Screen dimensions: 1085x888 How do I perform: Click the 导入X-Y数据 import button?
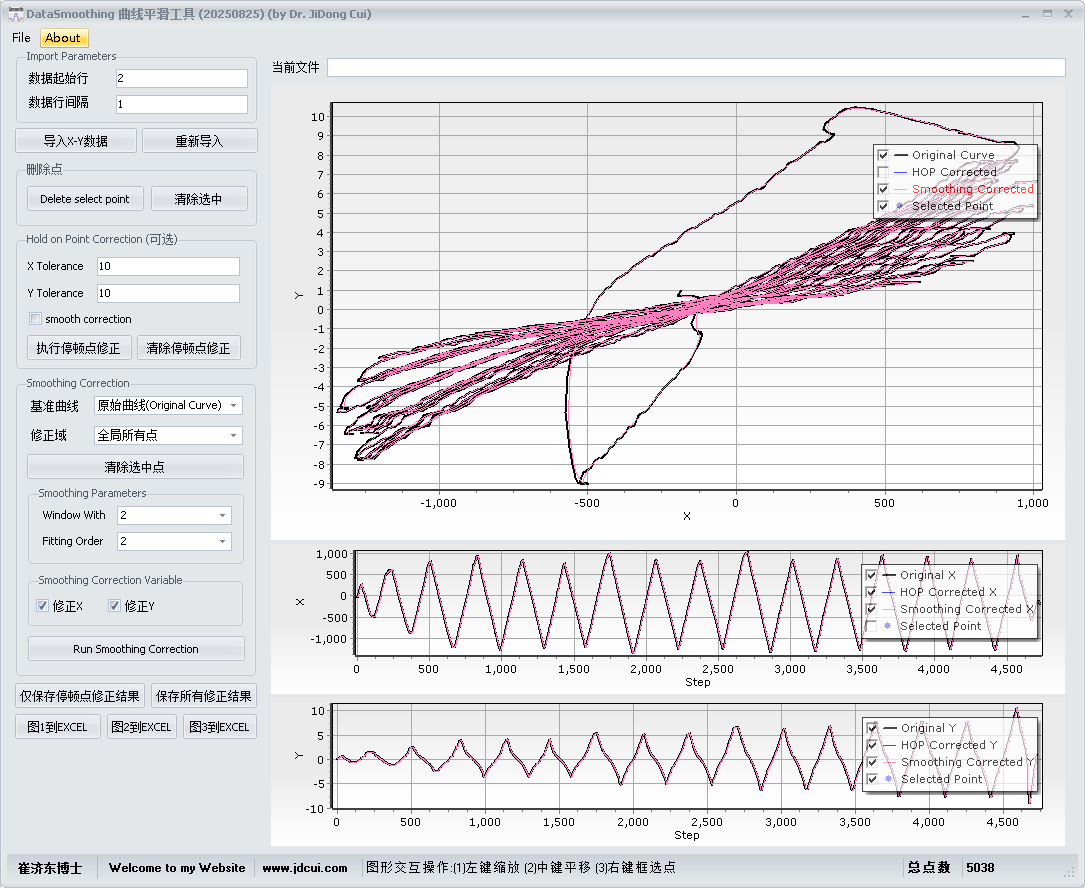click(76, 141)
